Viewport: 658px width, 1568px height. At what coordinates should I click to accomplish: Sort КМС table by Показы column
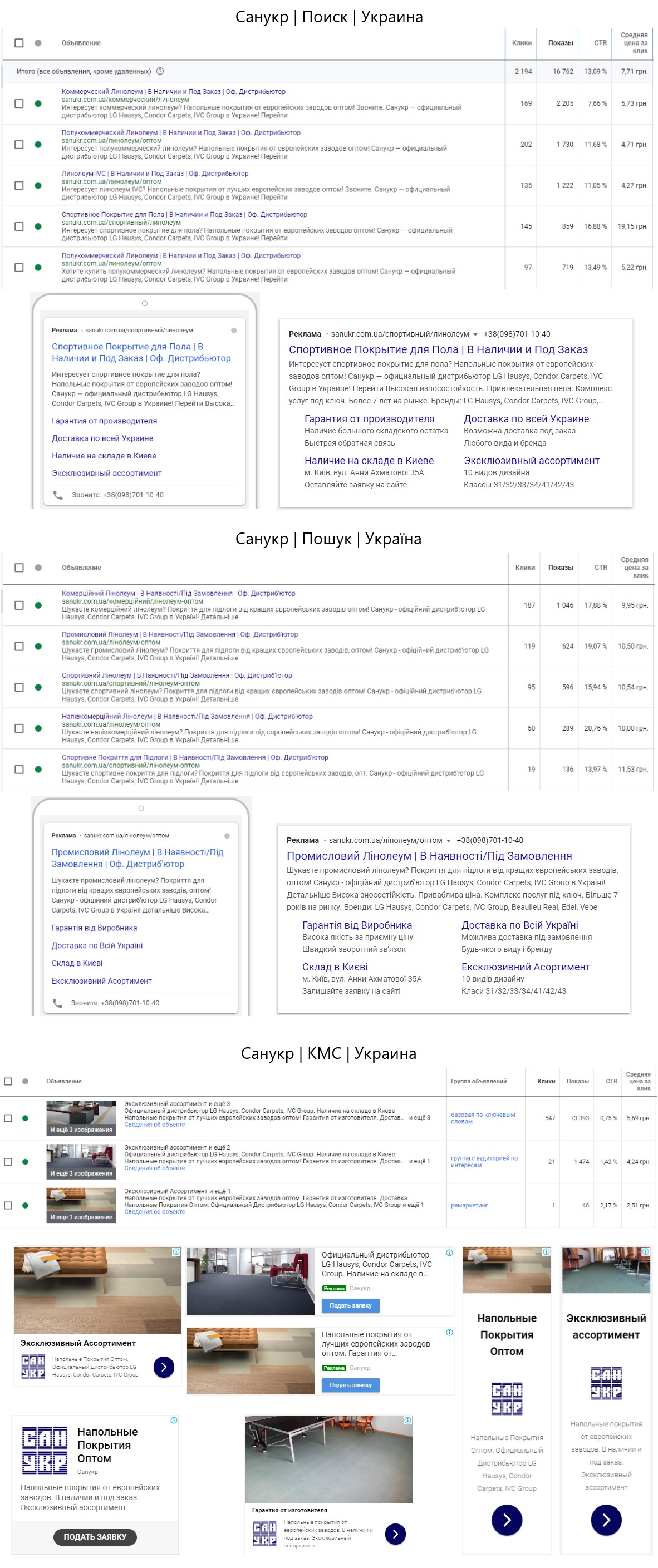coord(578,1082)
